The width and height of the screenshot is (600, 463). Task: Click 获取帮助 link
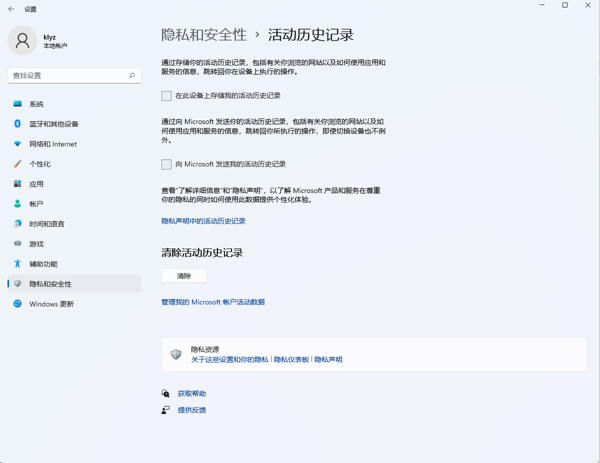coord(192,393)
